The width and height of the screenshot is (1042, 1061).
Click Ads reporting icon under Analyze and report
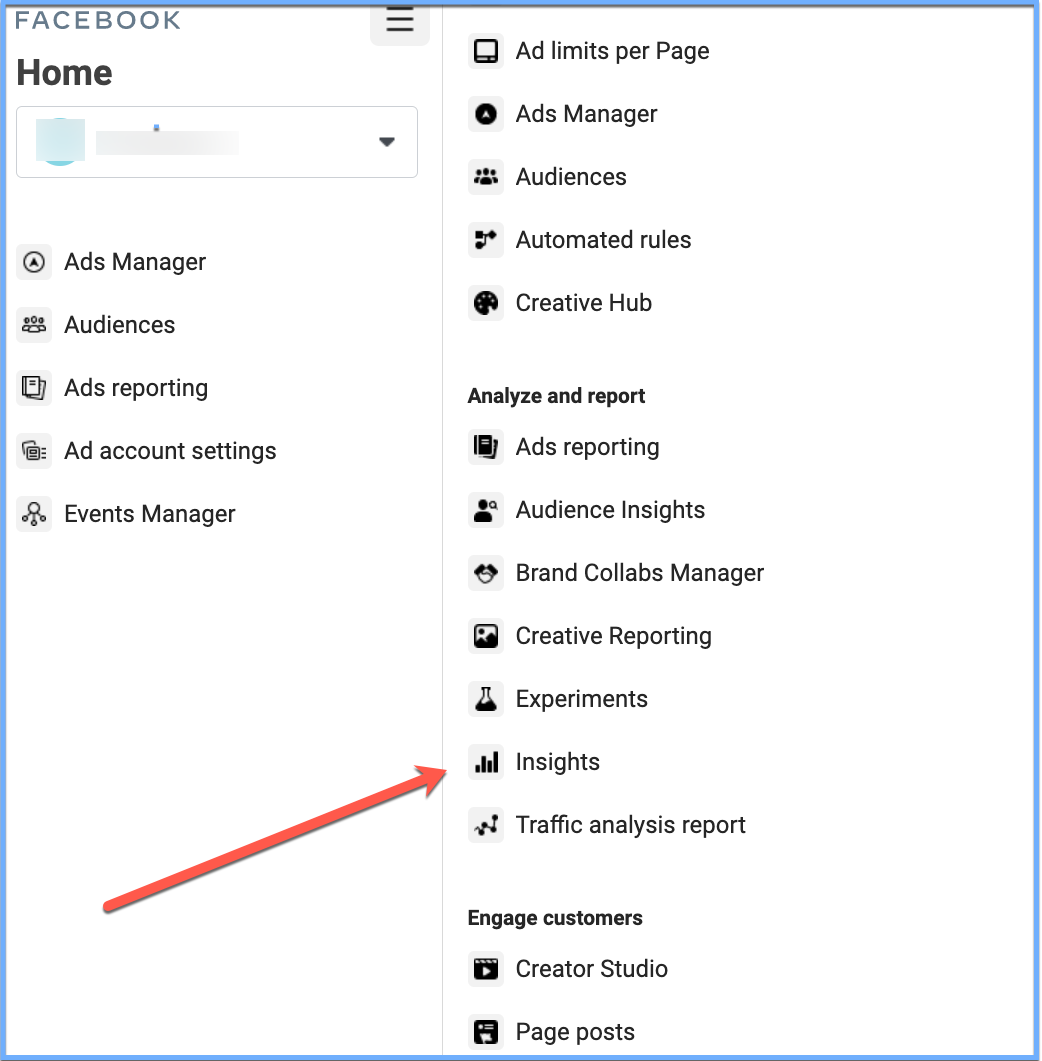[x=486, y=447]
